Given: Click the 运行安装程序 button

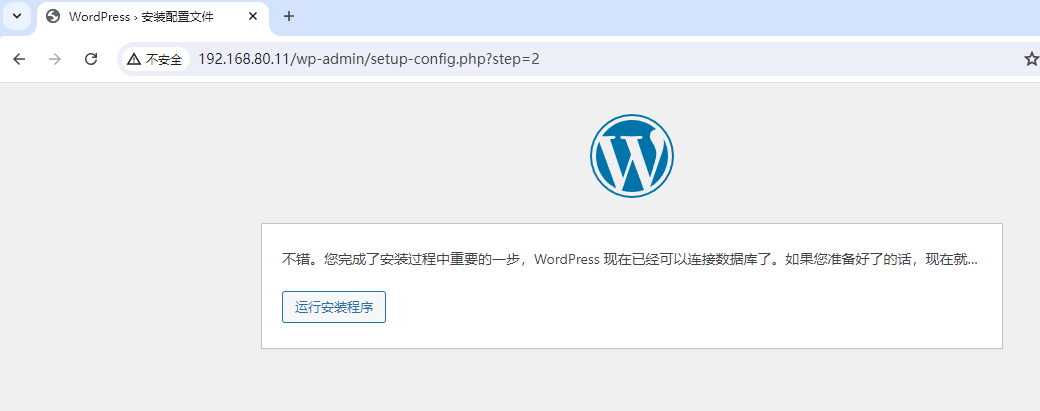Looking at the screenshot, I should [334, 307].
